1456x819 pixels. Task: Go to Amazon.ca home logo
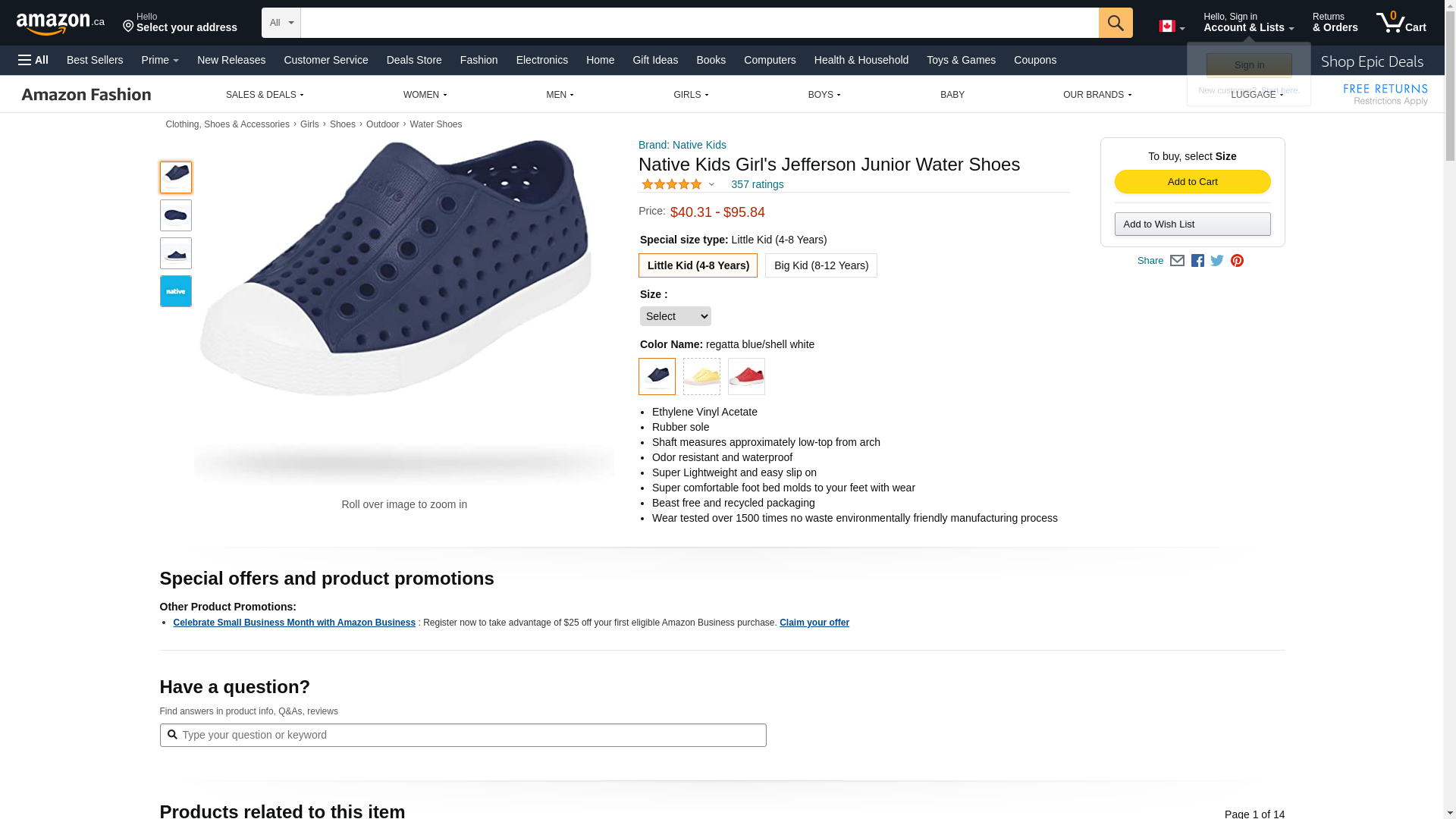pos(60,24)
